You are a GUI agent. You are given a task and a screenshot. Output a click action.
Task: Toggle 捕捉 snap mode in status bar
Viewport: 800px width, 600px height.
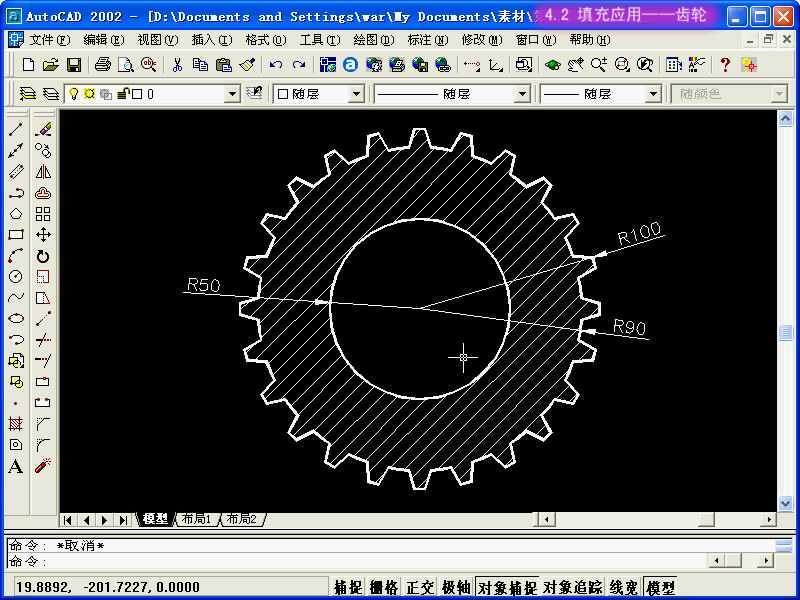tap(347, 587)
